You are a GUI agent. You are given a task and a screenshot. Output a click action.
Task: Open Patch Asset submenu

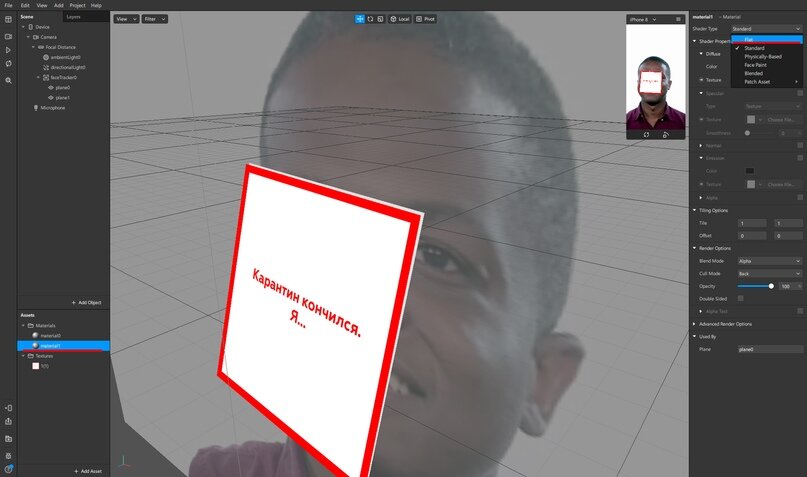coord(767,82)
